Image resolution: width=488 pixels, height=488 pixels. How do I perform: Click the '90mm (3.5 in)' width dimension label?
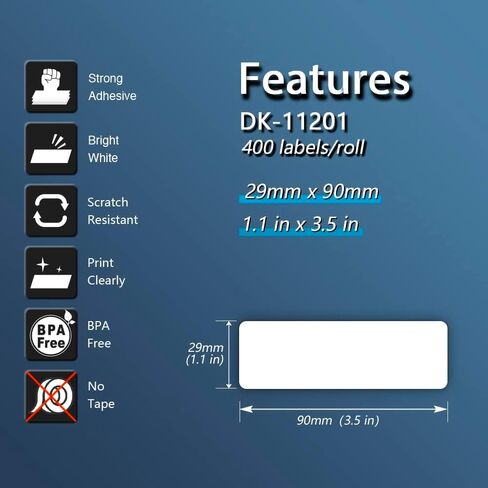point(338,420)
